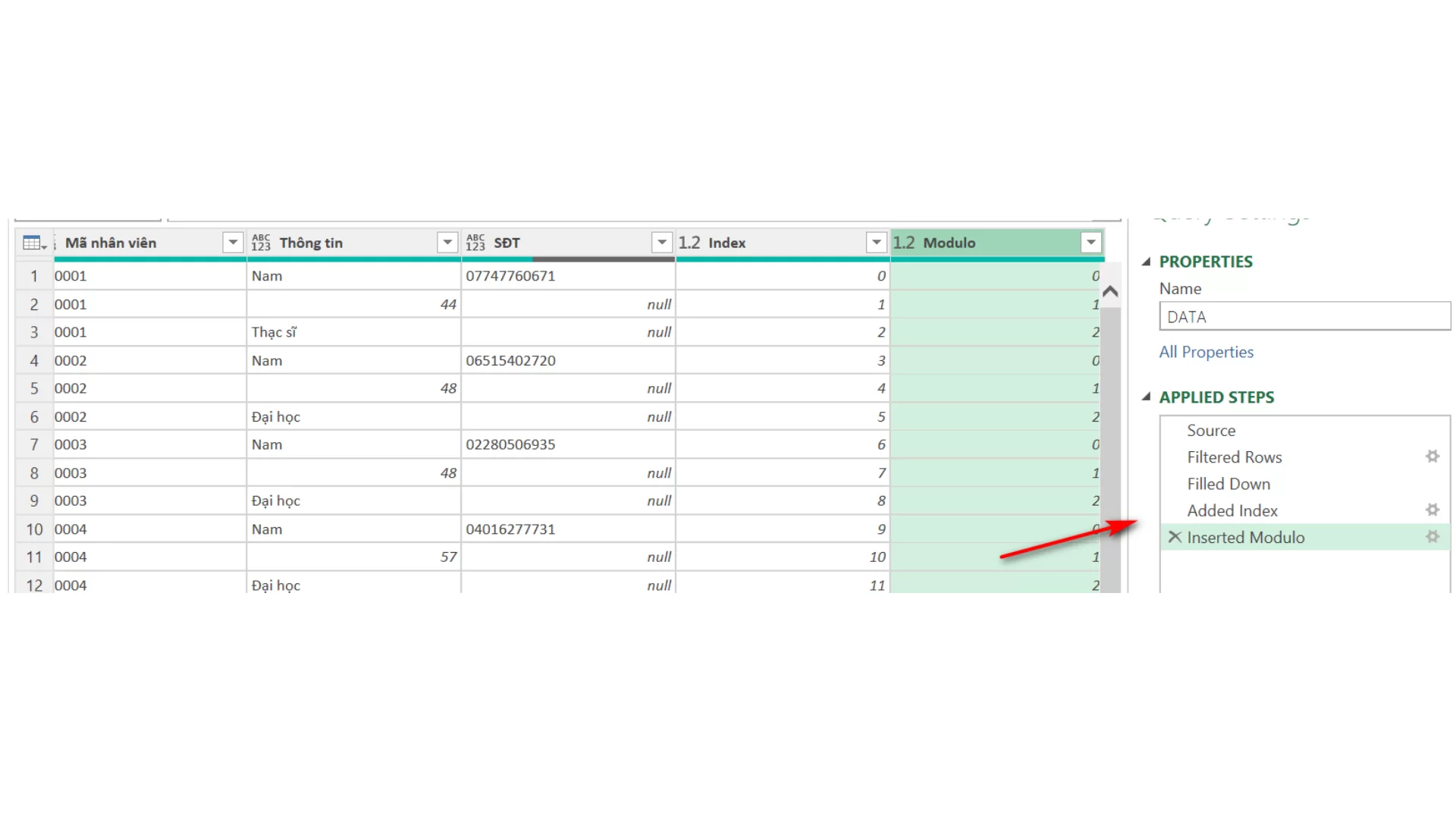Open filter dropdown on Index column

[x=877, y=243]
